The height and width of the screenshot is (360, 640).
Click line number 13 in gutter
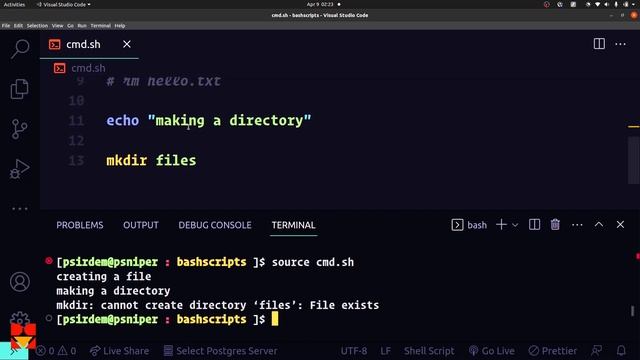pyautogui.click(x=76, y=160)
